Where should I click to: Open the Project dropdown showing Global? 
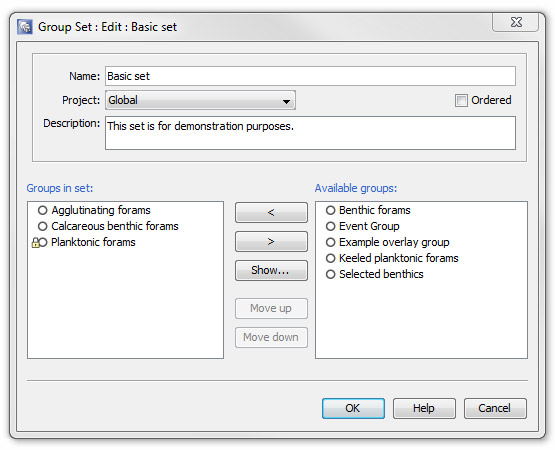pyautogui.click(x=200, y=100)
